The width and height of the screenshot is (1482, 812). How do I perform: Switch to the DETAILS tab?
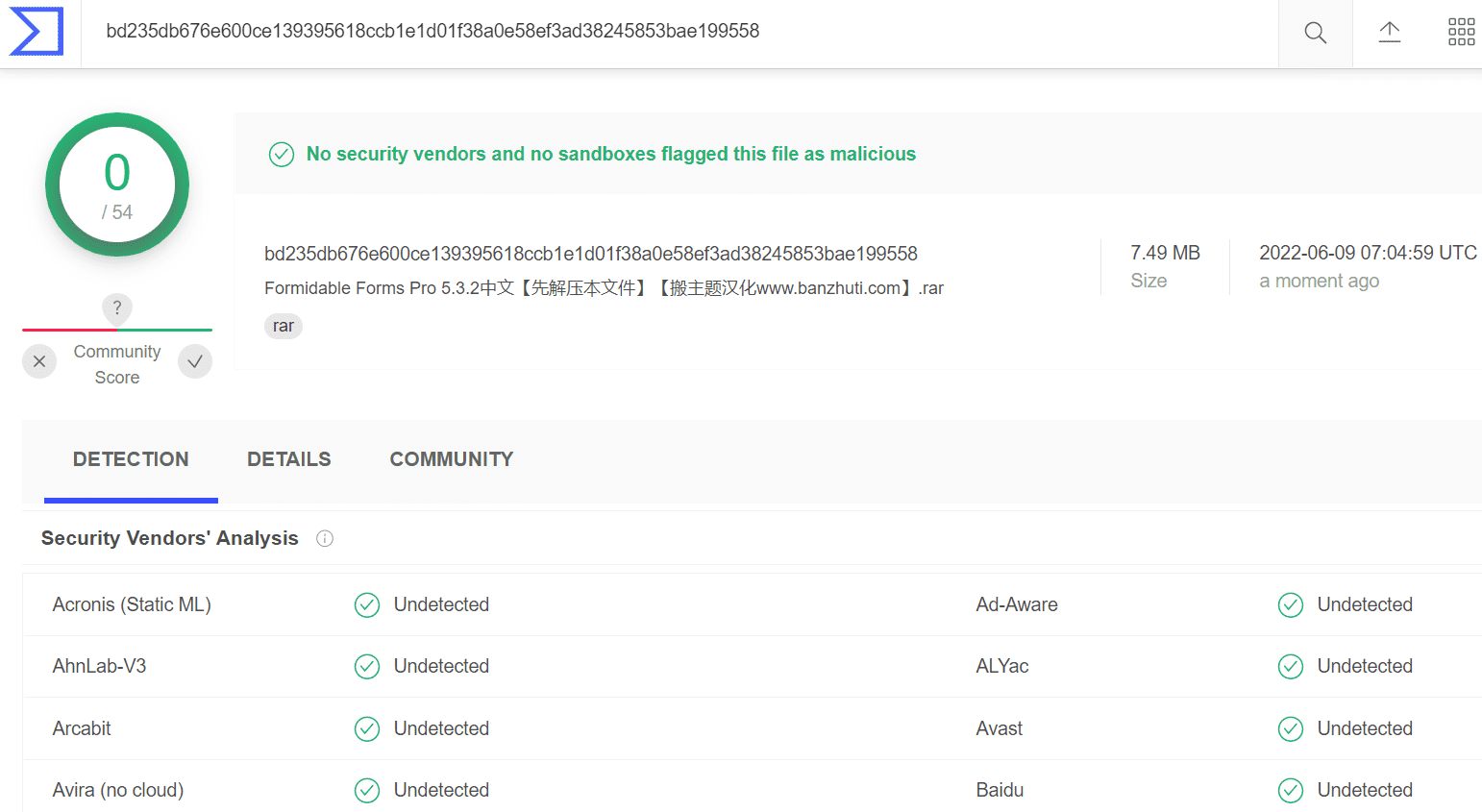coord(289,459)
